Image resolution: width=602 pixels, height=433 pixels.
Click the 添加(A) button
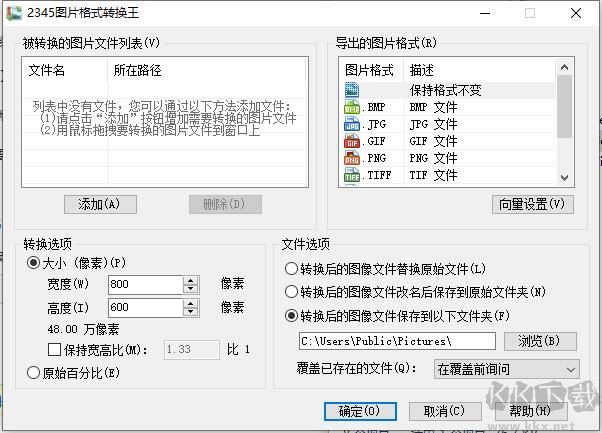click(x=100, y=204)
